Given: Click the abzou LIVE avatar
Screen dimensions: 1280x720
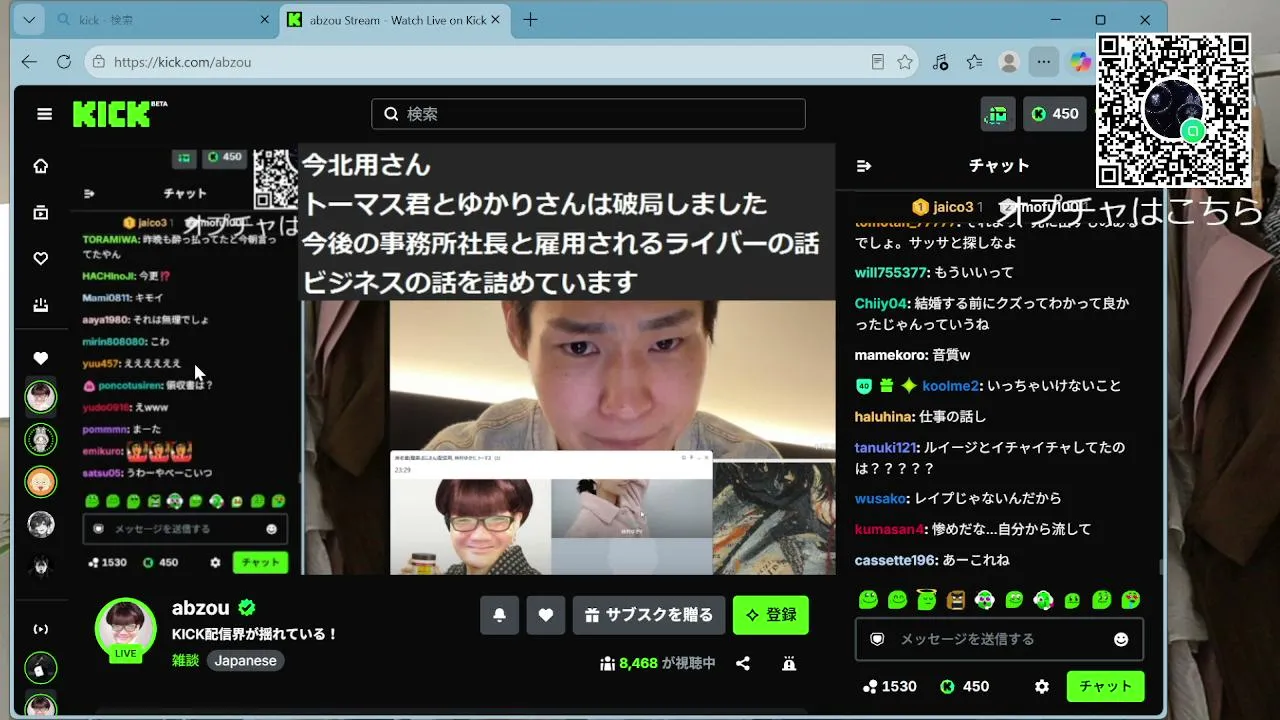Looking at the screenshot, I should (126, 630).
